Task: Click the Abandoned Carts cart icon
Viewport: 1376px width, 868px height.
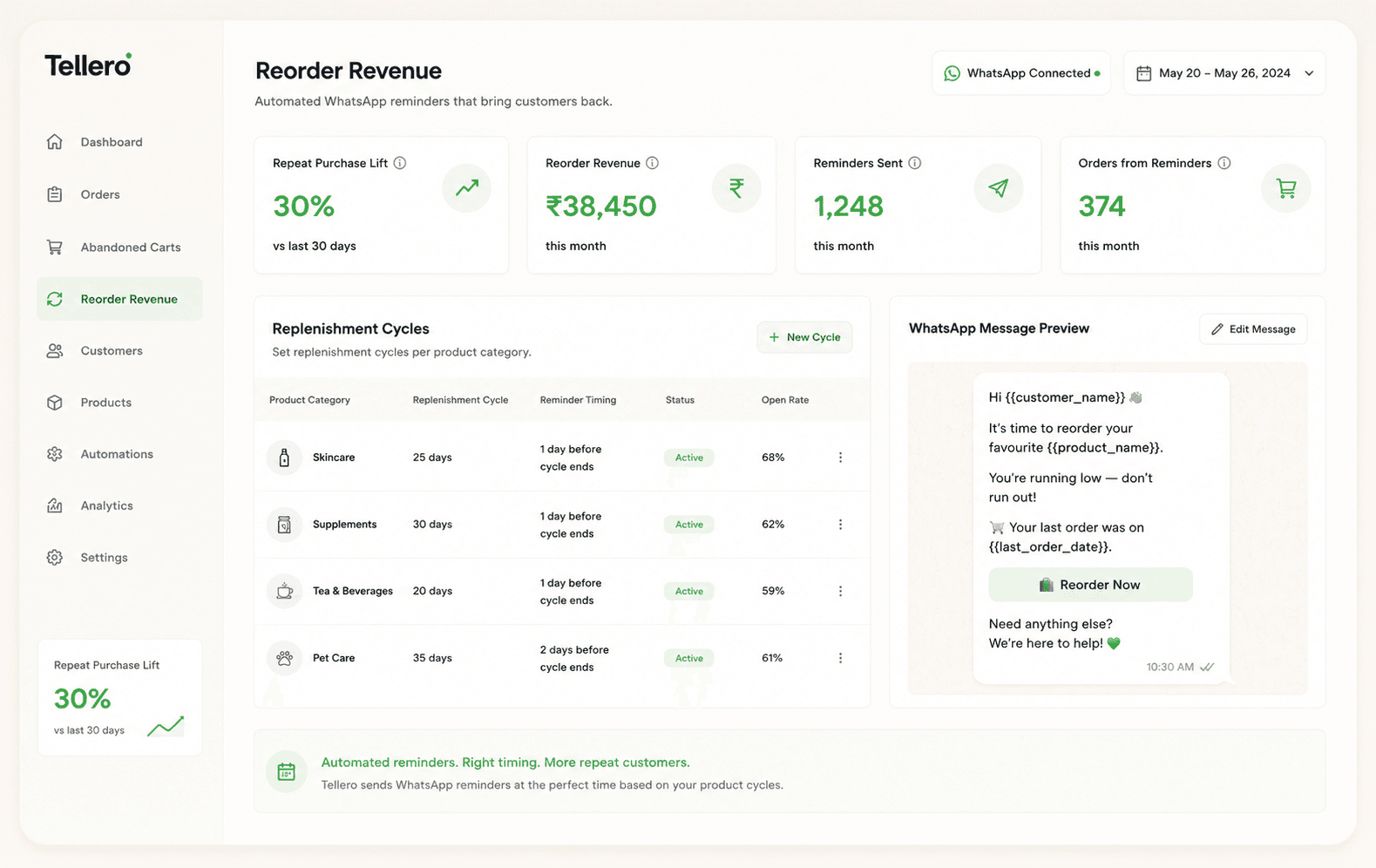Action: [x=55, y=248]
